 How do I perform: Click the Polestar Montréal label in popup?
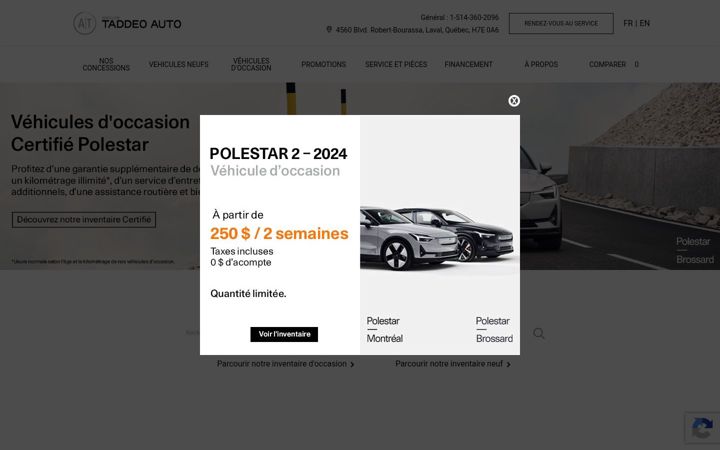tap(385, 330)
